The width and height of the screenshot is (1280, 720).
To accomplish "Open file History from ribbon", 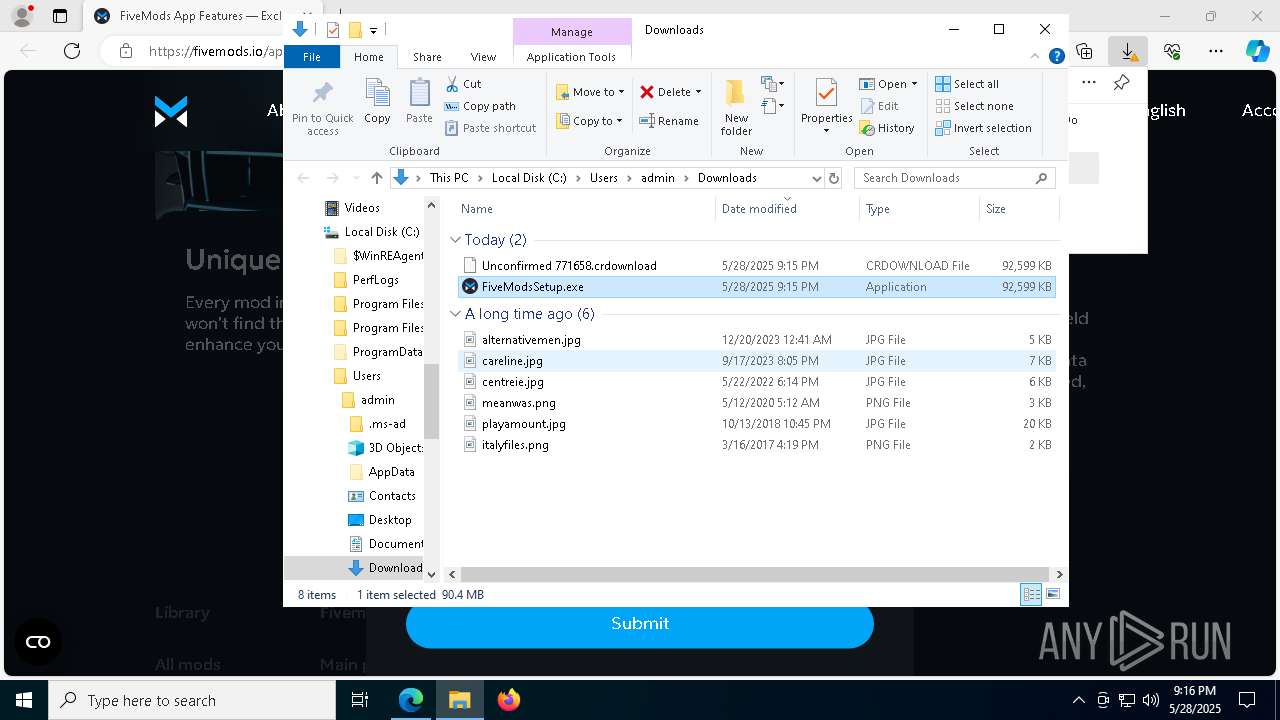I will tap(887, 128).
